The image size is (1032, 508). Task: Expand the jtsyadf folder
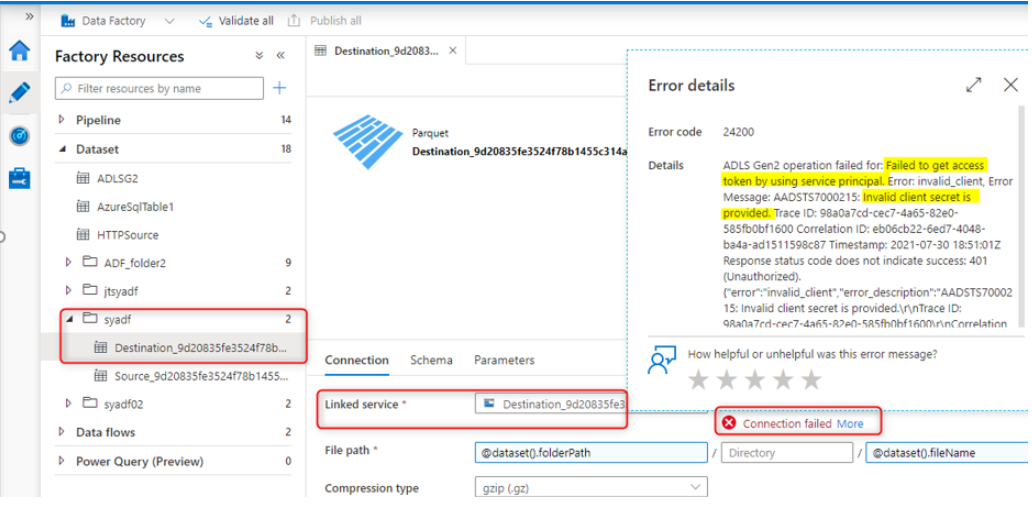[x=68, y=290]
